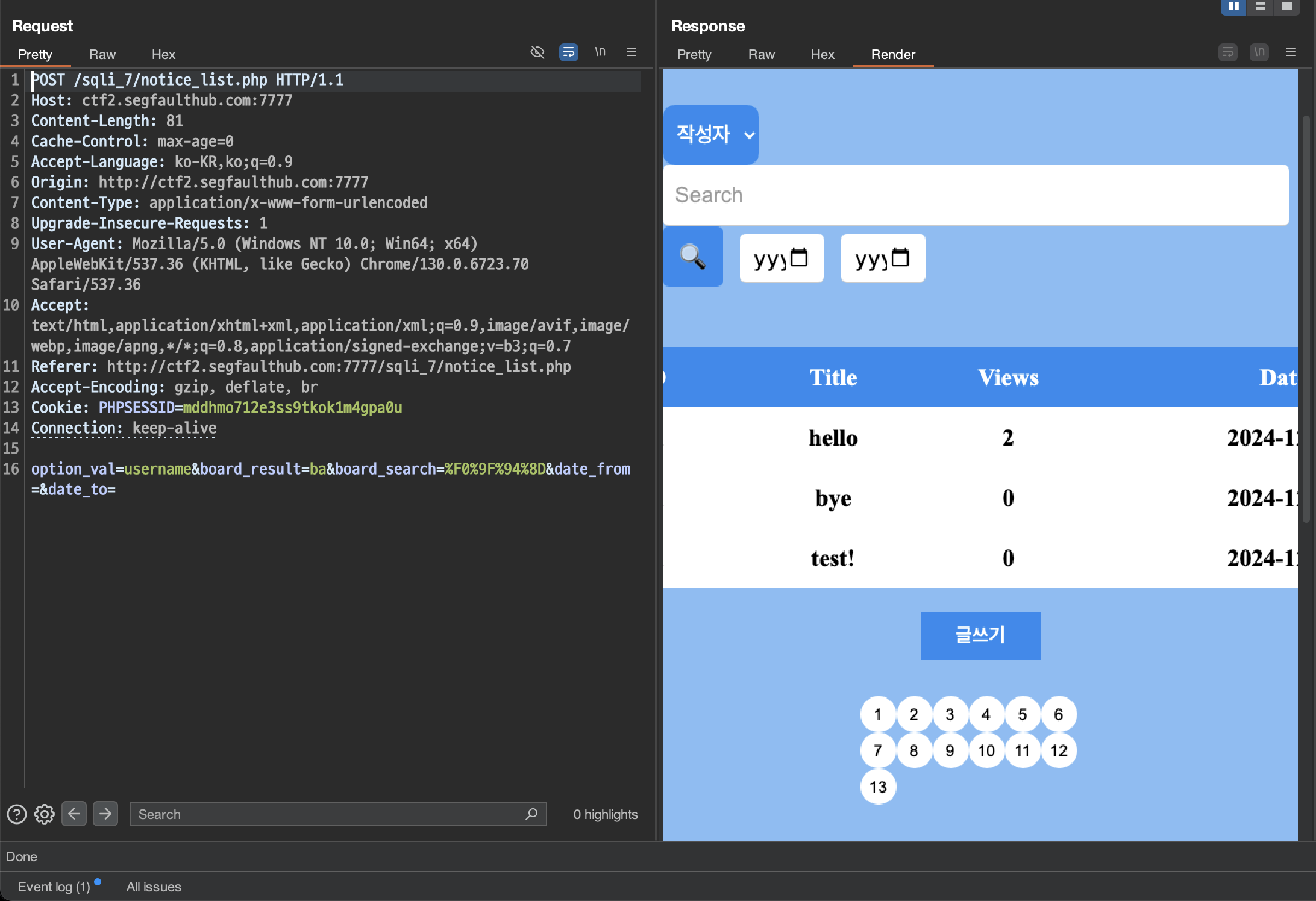Toggle show newline characters in request

pyautogui.click(x=600, y=52)
